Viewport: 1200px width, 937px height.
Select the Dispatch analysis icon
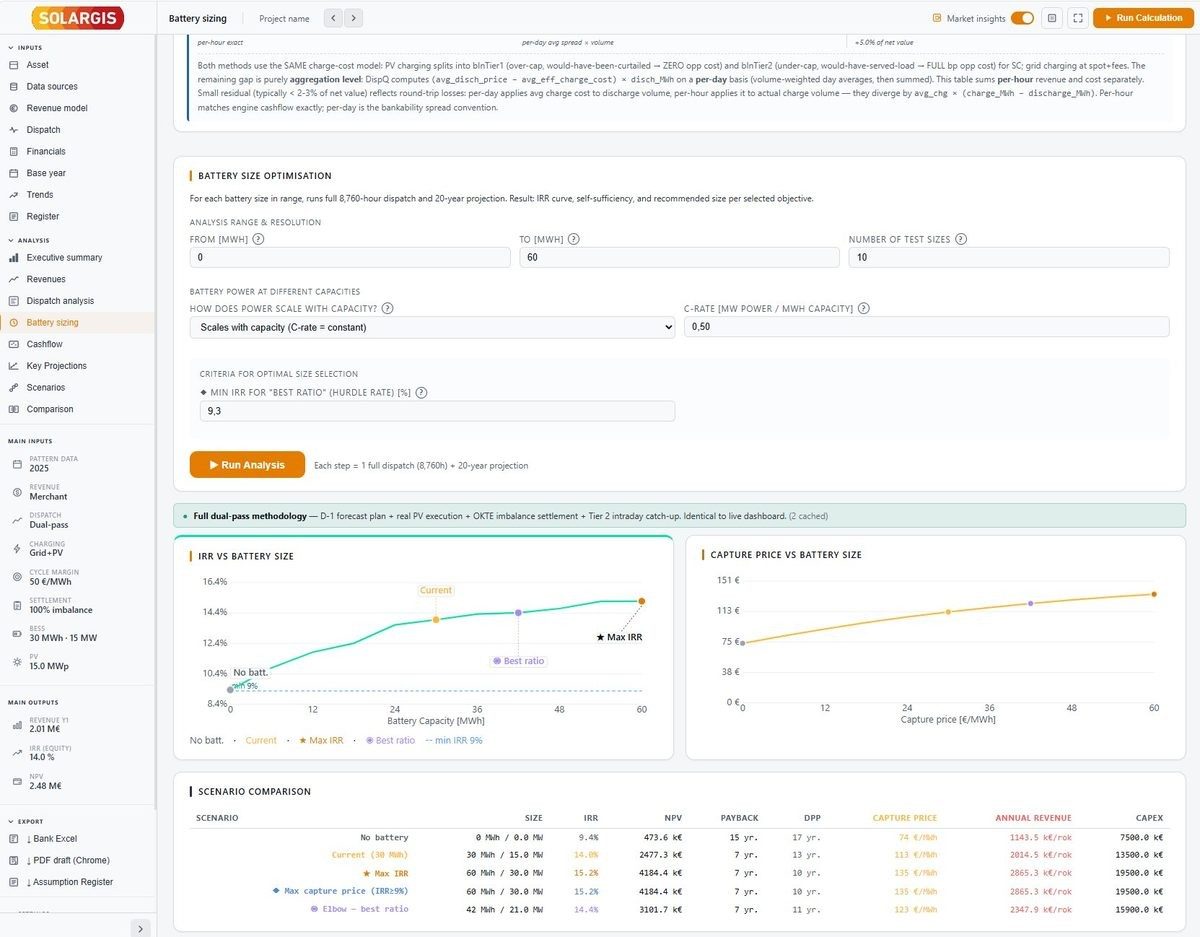(x=14, y=301)
